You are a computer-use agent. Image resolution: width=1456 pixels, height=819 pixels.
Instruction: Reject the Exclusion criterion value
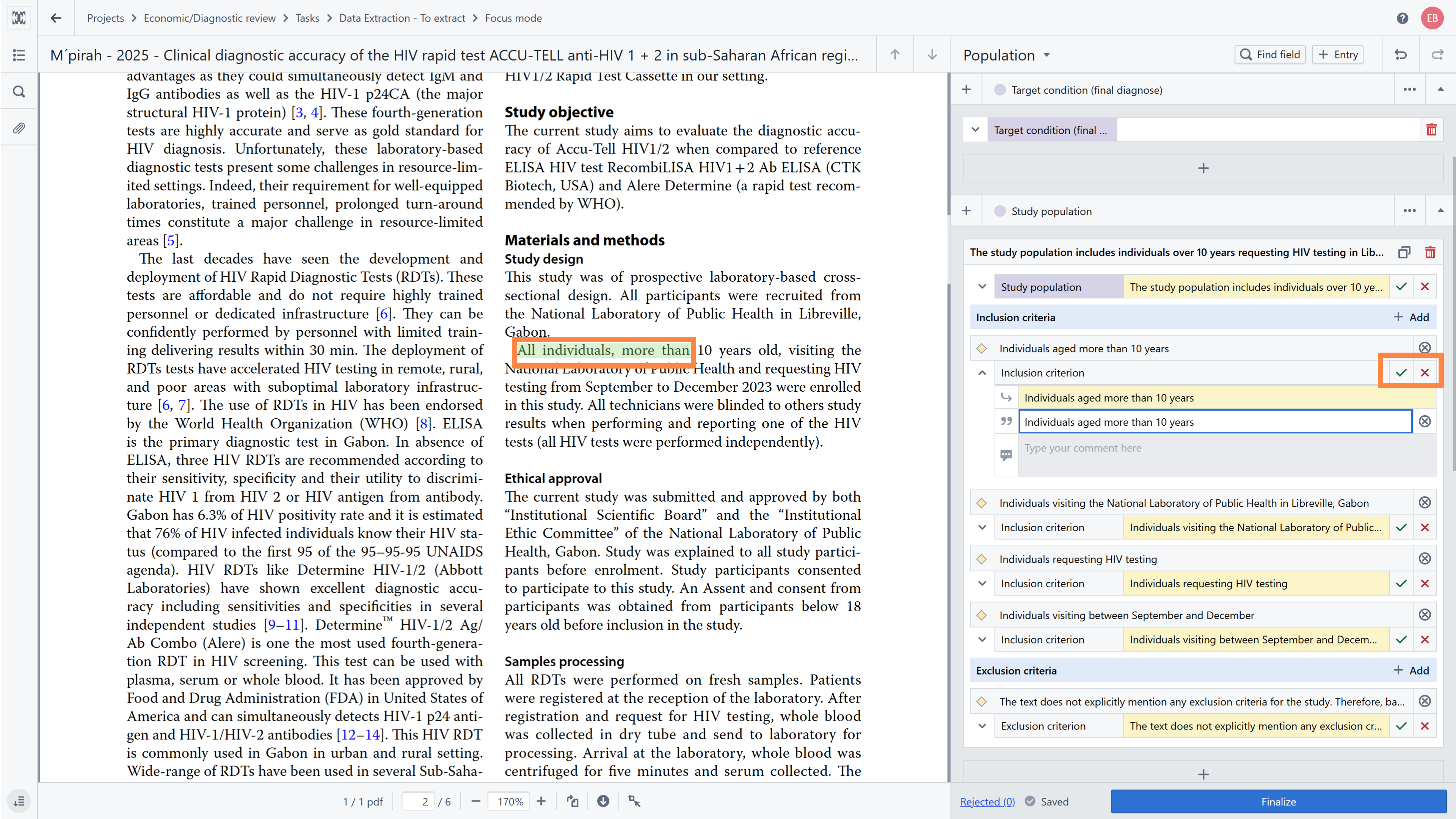[x=1425, y=726]
